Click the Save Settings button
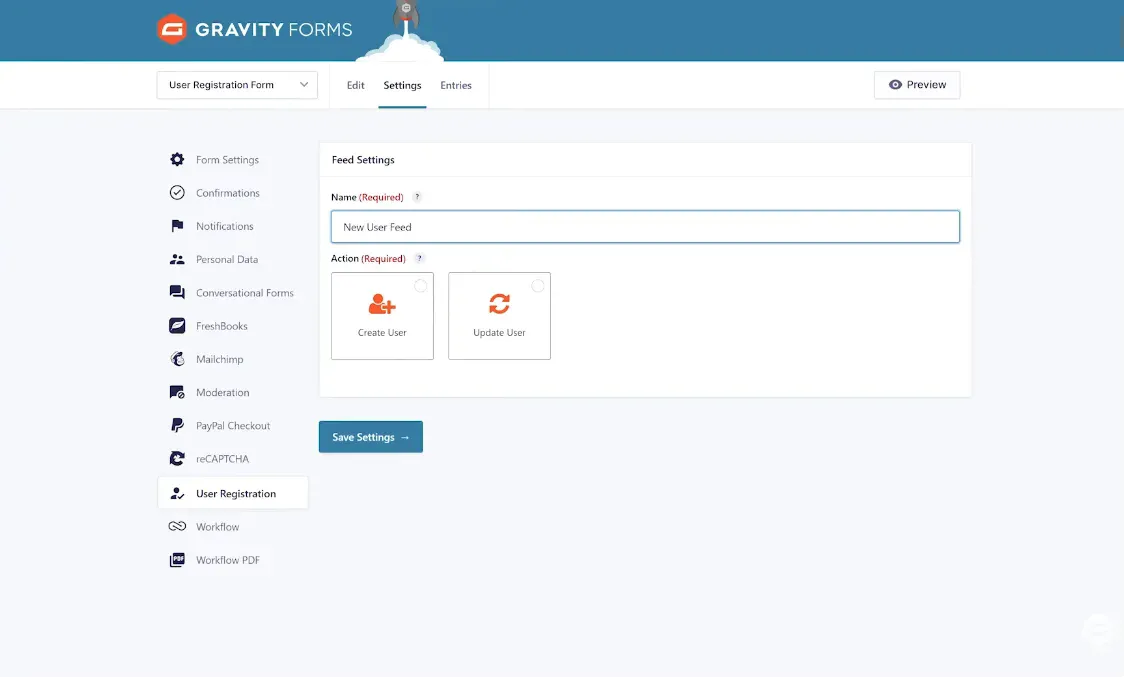The width and height of the screenshot is (1124, 677). pos(371,437)
